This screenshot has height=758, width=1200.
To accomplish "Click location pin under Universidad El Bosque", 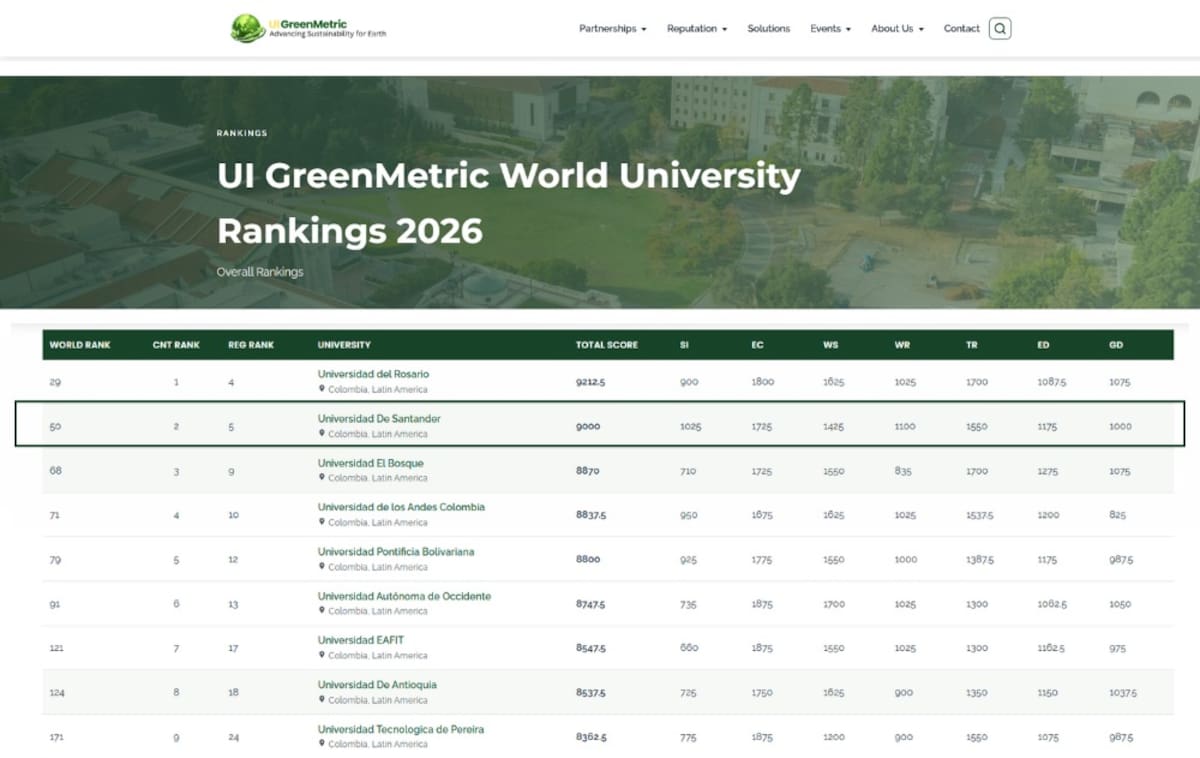I will (x=322, y=478).
